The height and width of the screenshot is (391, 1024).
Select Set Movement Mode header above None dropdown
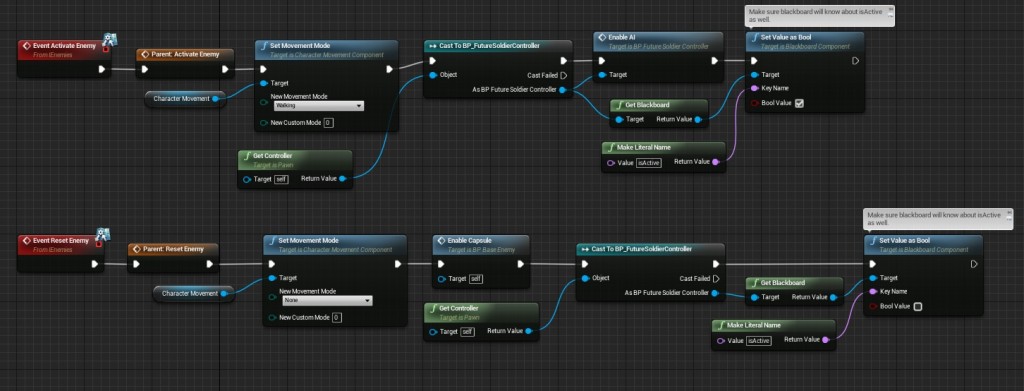(x=335, y=245)
